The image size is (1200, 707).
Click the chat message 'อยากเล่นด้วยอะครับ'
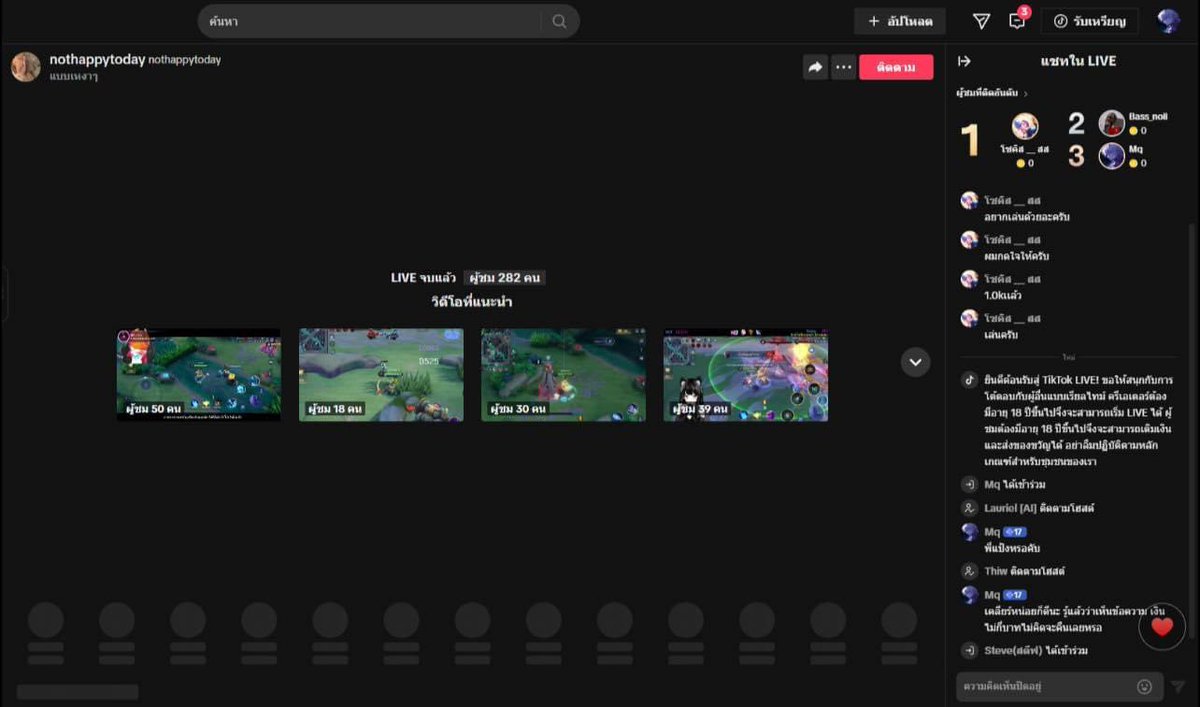[x=1026, y=216]
